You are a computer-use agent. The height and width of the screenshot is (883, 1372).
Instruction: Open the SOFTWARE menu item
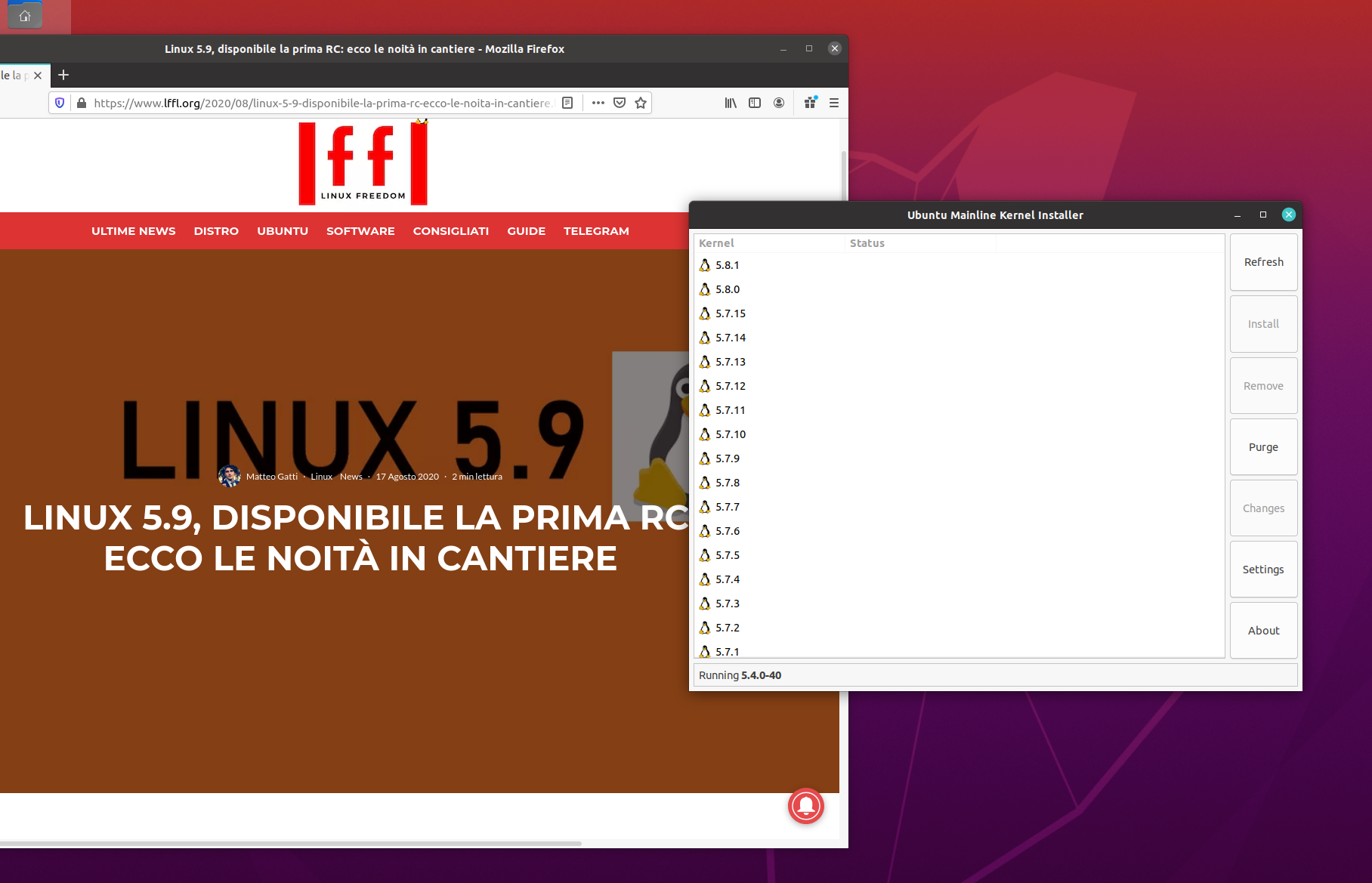[x=360, y=231]
